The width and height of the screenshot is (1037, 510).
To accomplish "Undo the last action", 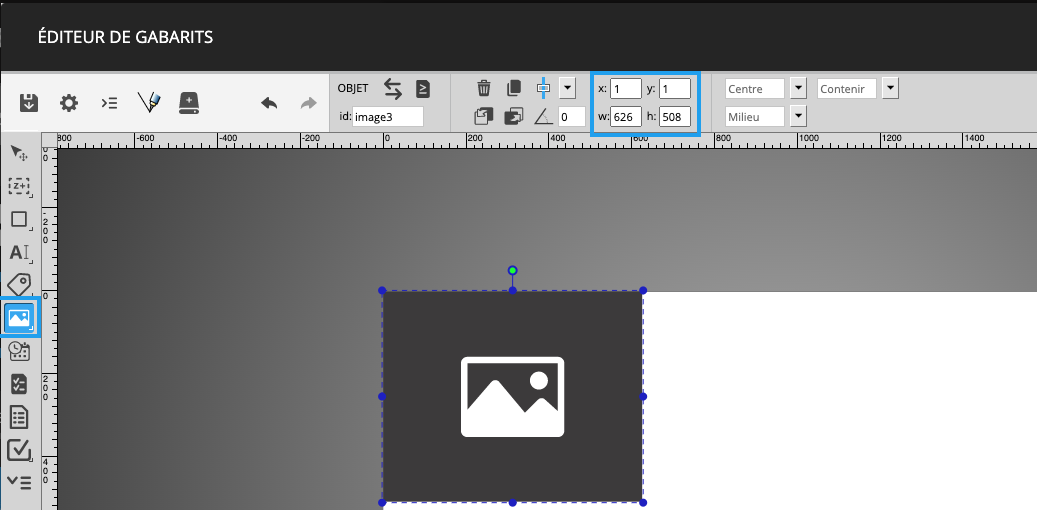I will tap(269, 103).
